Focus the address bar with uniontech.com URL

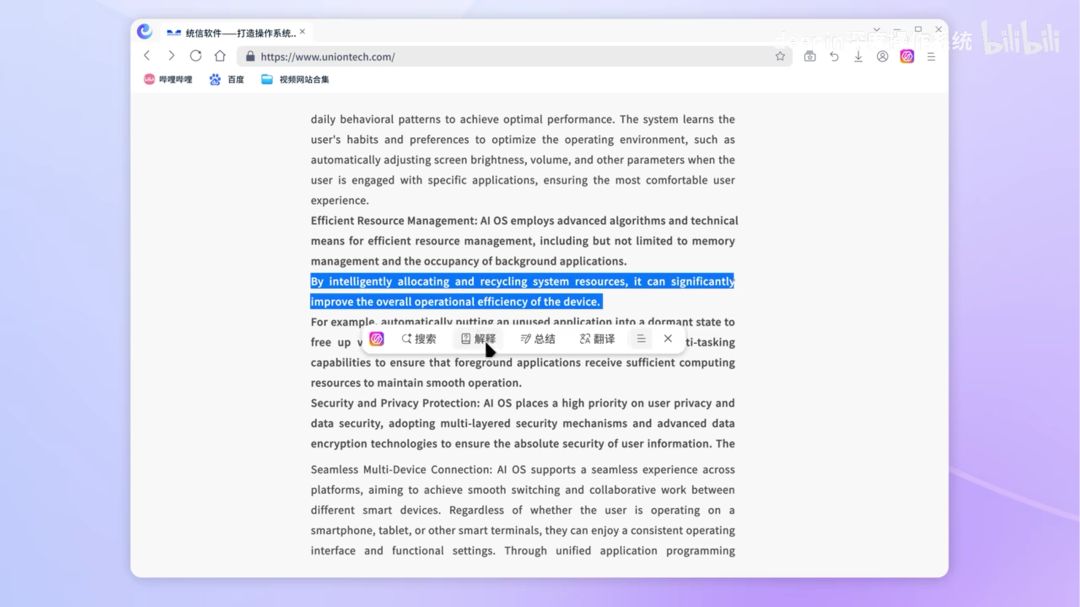click(x=513, y=56)
